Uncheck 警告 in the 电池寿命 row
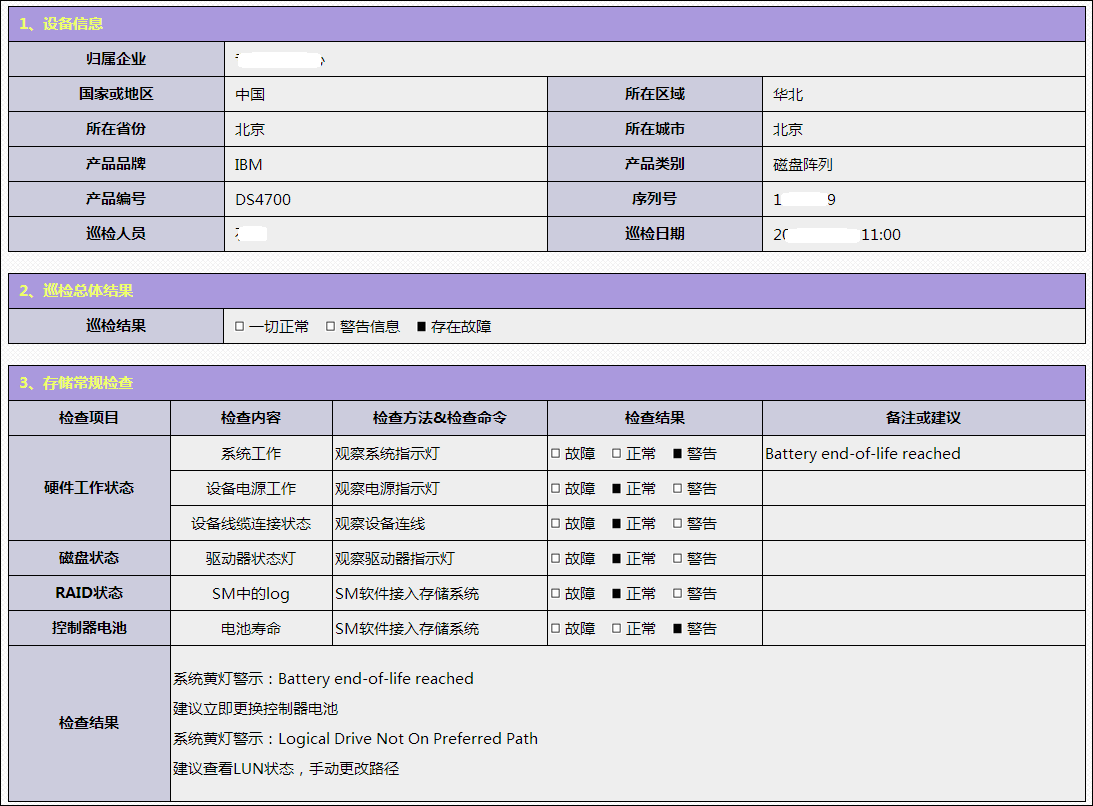The height and width of the screenshot is (806, 1093). [x=678, y=629]
